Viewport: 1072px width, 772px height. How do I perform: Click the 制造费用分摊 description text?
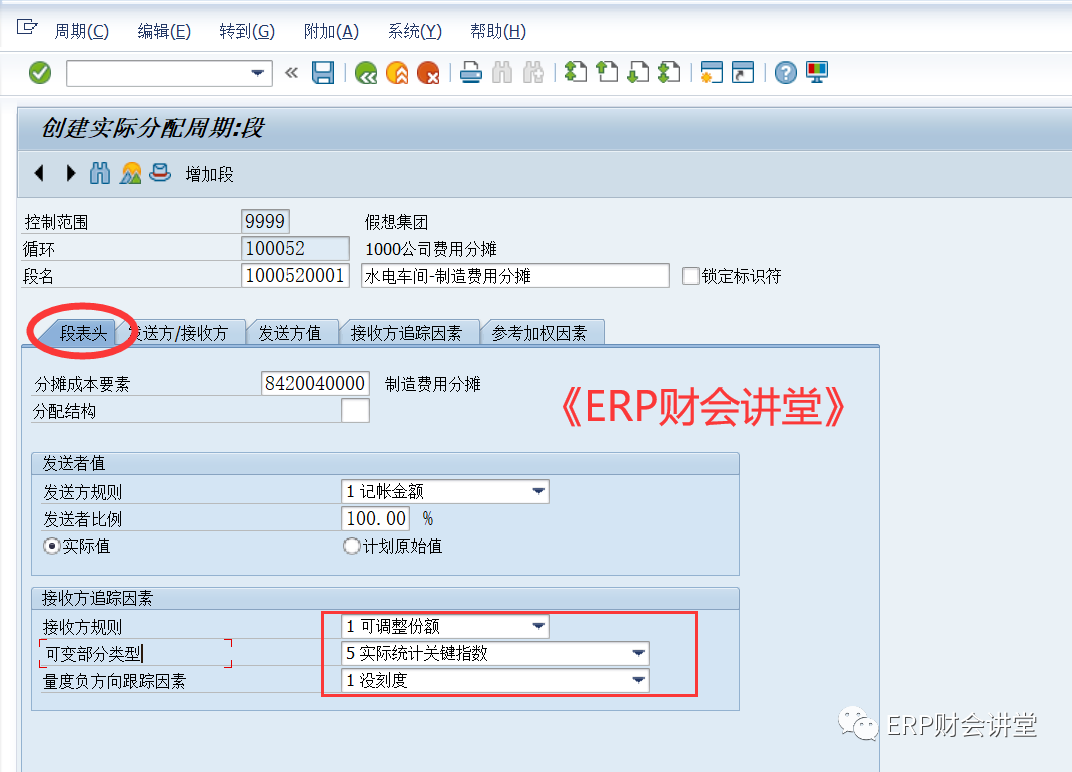(x=433, y=384)
